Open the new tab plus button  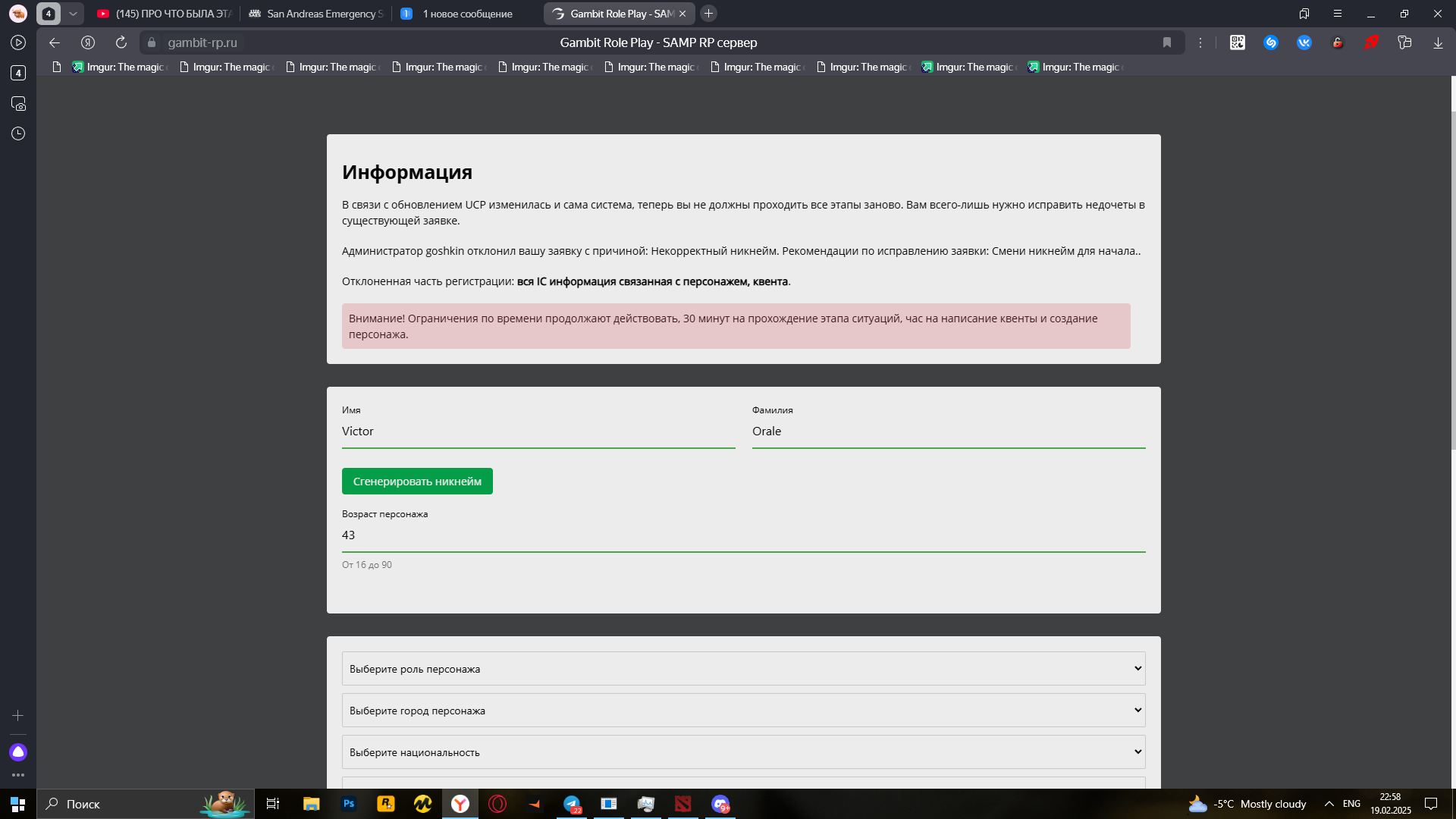pos(708,14)
